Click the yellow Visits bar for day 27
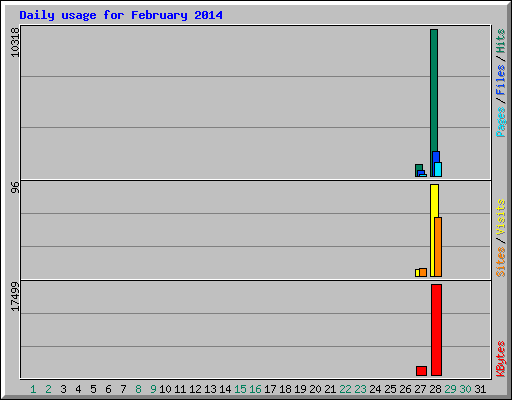Viewport: 512px width, 400px height. [417, 273]
